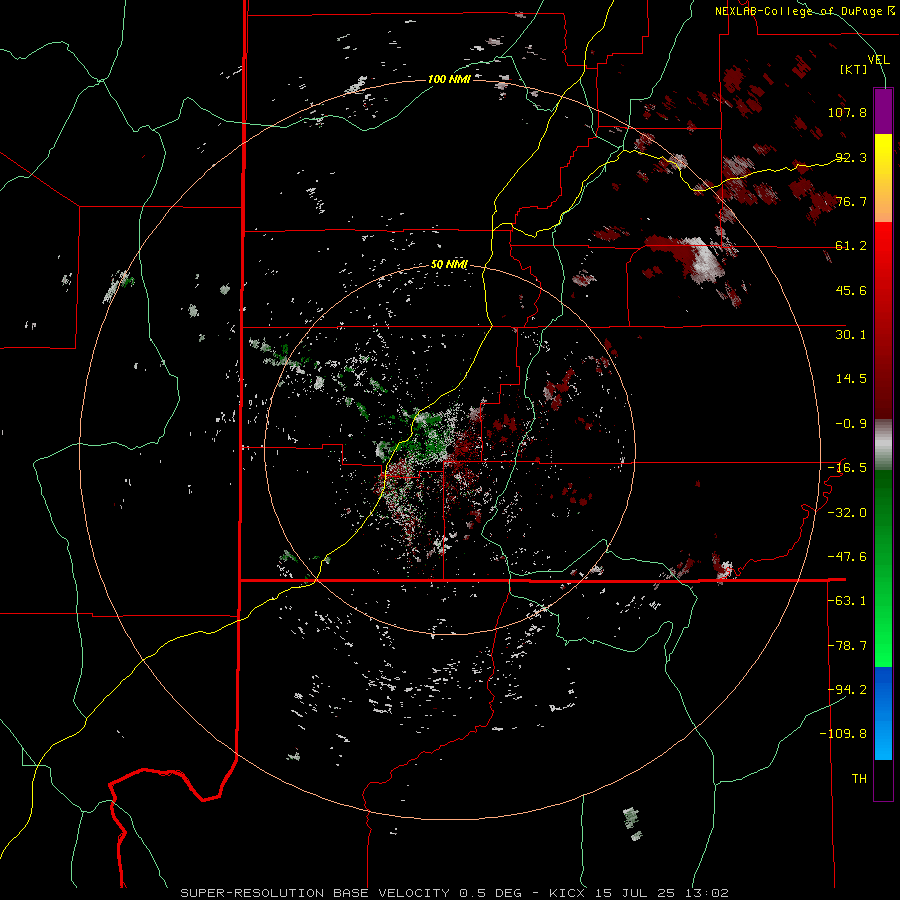This screenshot has height=900, width=900.
Task: Select the -78.7 velocity scale value
Action: pyautogui.click(x=847, y=646)
